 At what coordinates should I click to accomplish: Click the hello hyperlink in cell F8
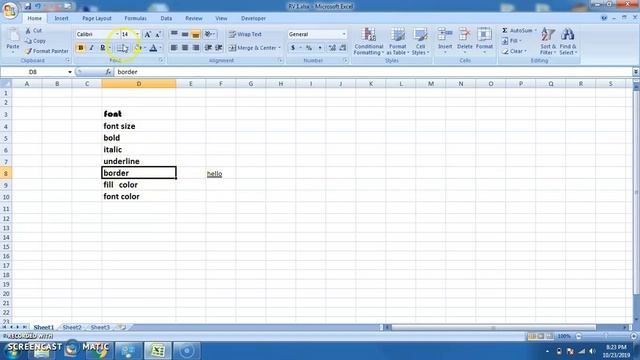(214, 174)
